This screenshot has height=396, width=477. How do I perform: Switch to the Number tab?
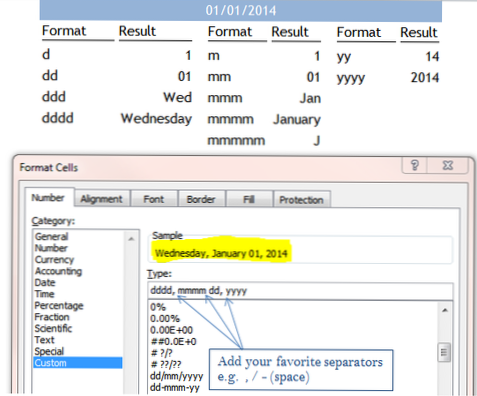48,198
